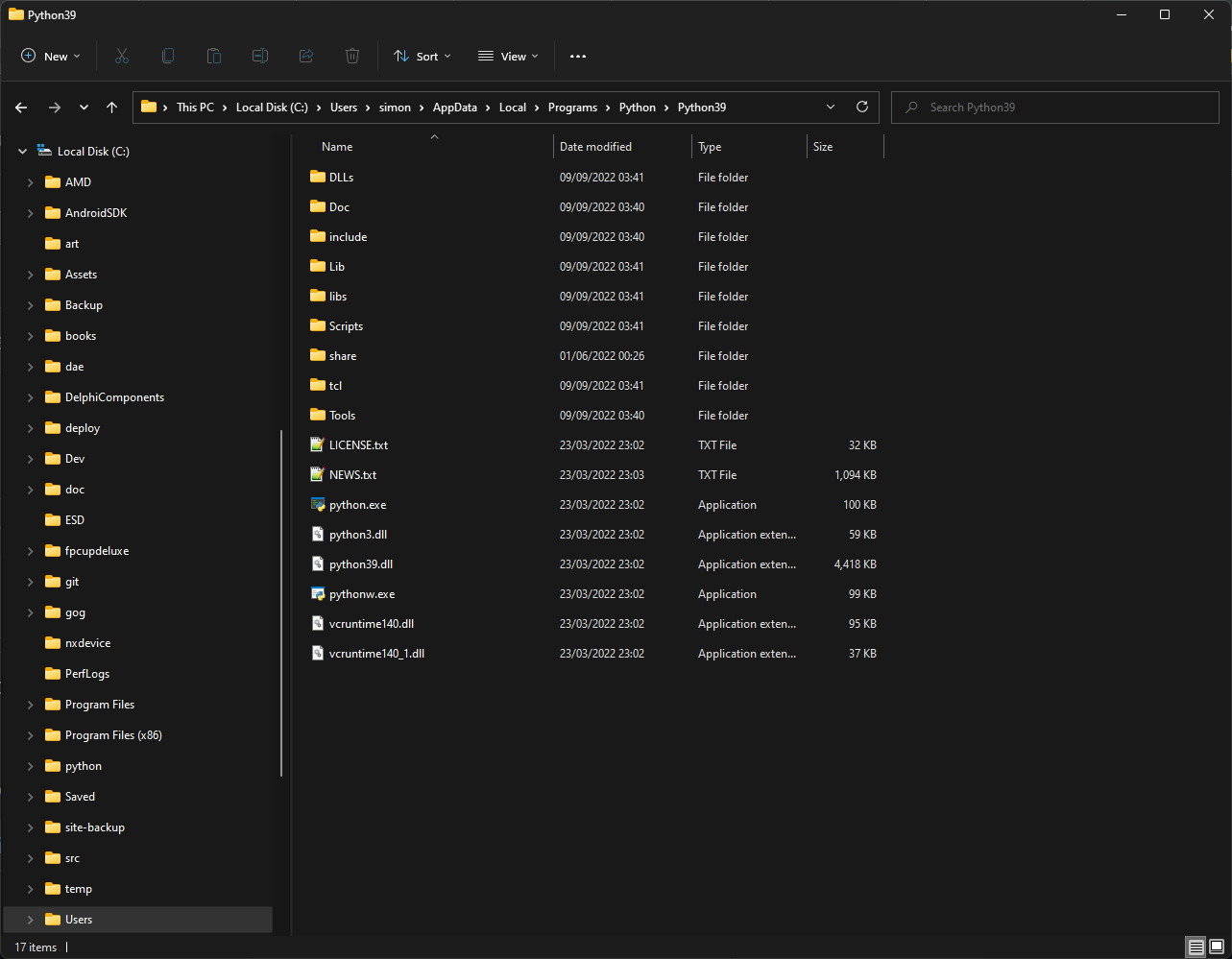
Task: Refresh the Python39 folder view
Action: click(862, 107)
